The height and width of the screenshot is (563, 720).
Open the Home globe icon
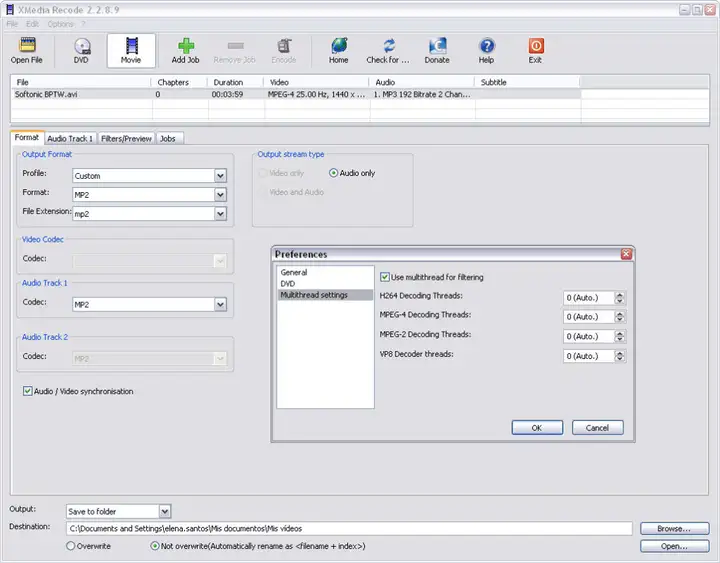click(x=339, y=51)
